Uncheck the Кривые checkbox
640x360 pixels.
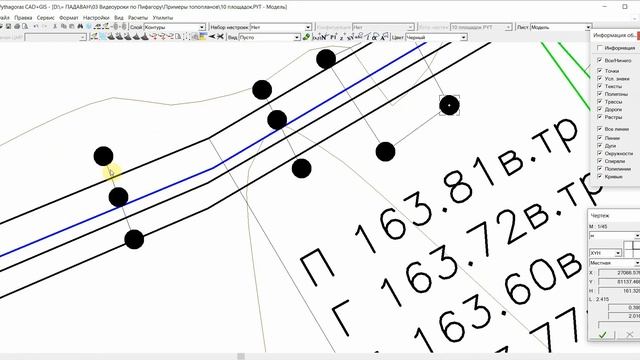(x=600, y=176)
